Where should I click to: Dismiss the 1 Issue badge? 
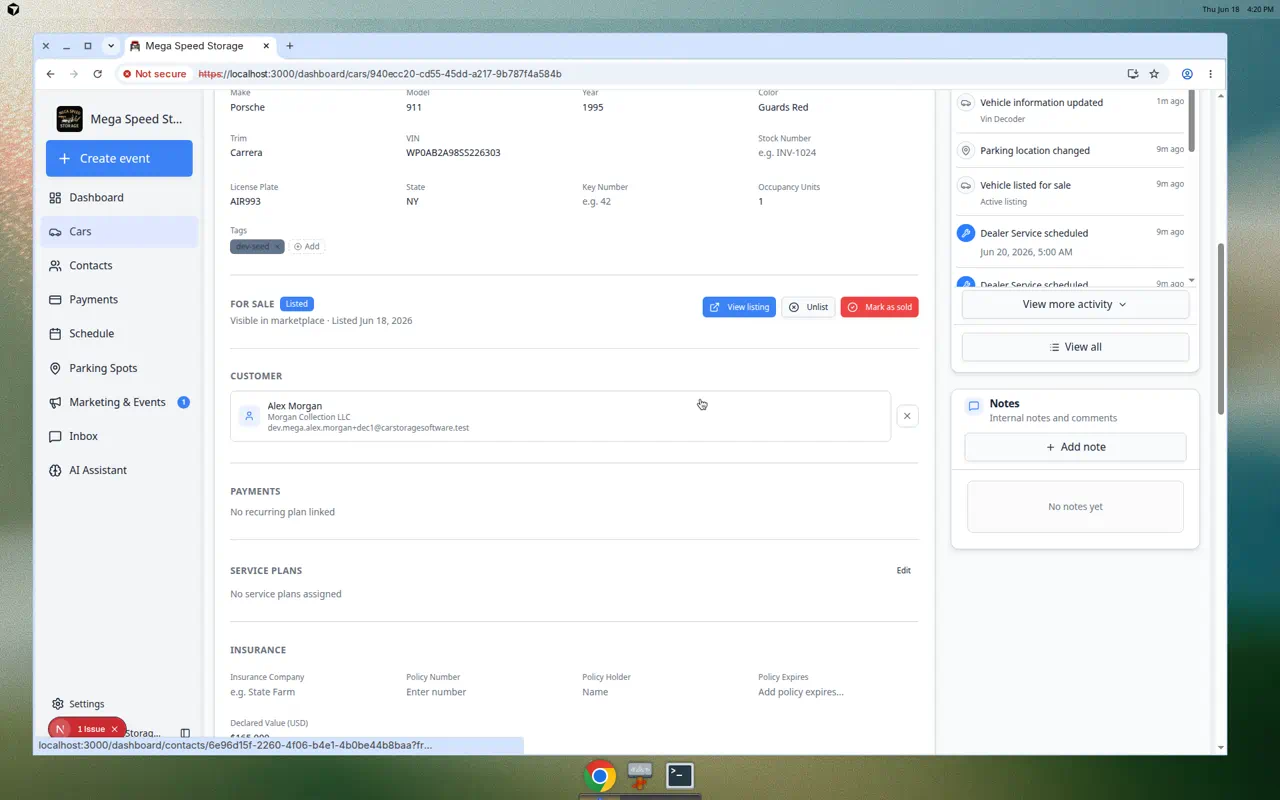(114, 729)
